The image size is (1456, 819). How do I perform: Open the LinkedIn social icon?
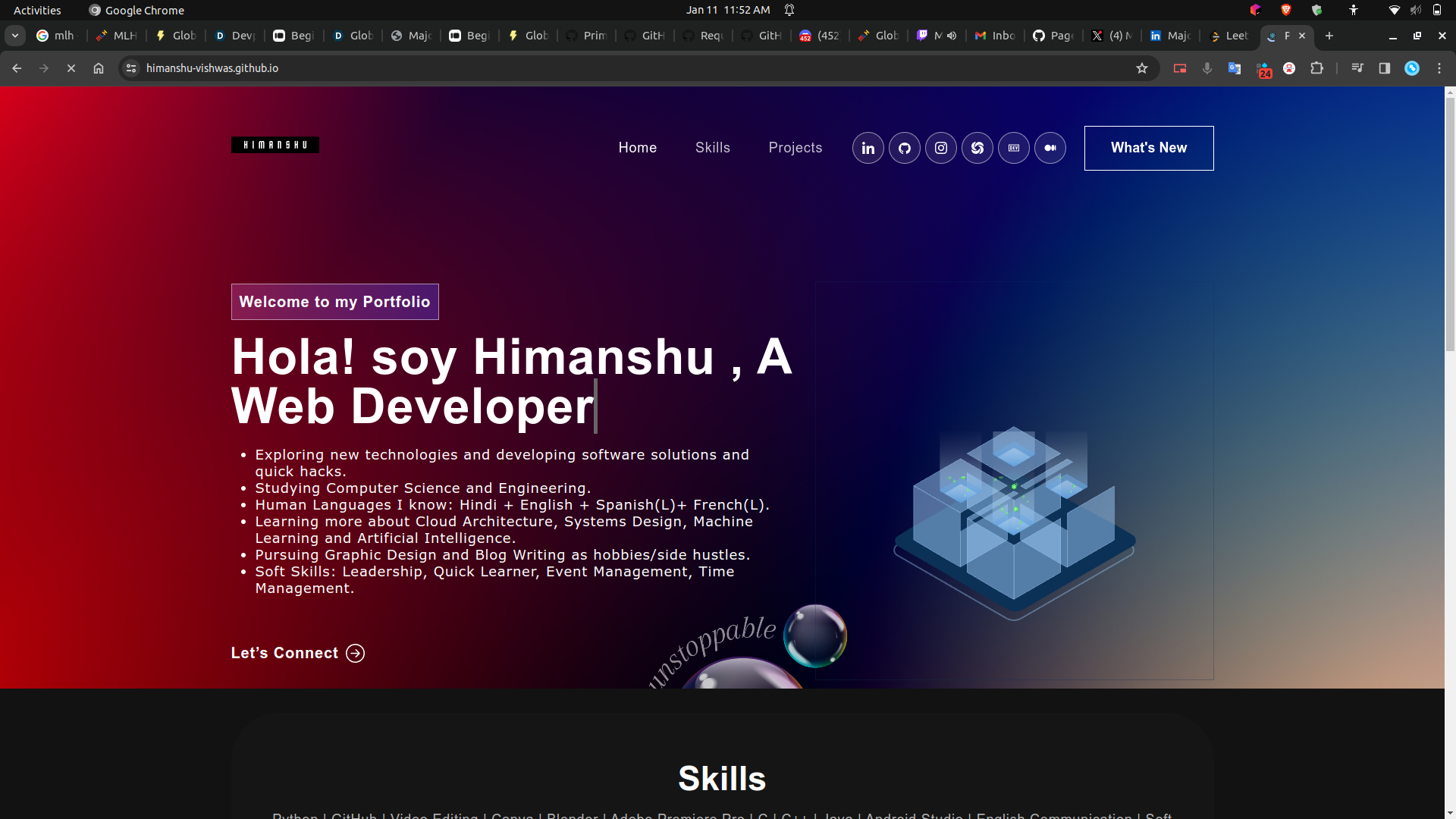point(868,148)
